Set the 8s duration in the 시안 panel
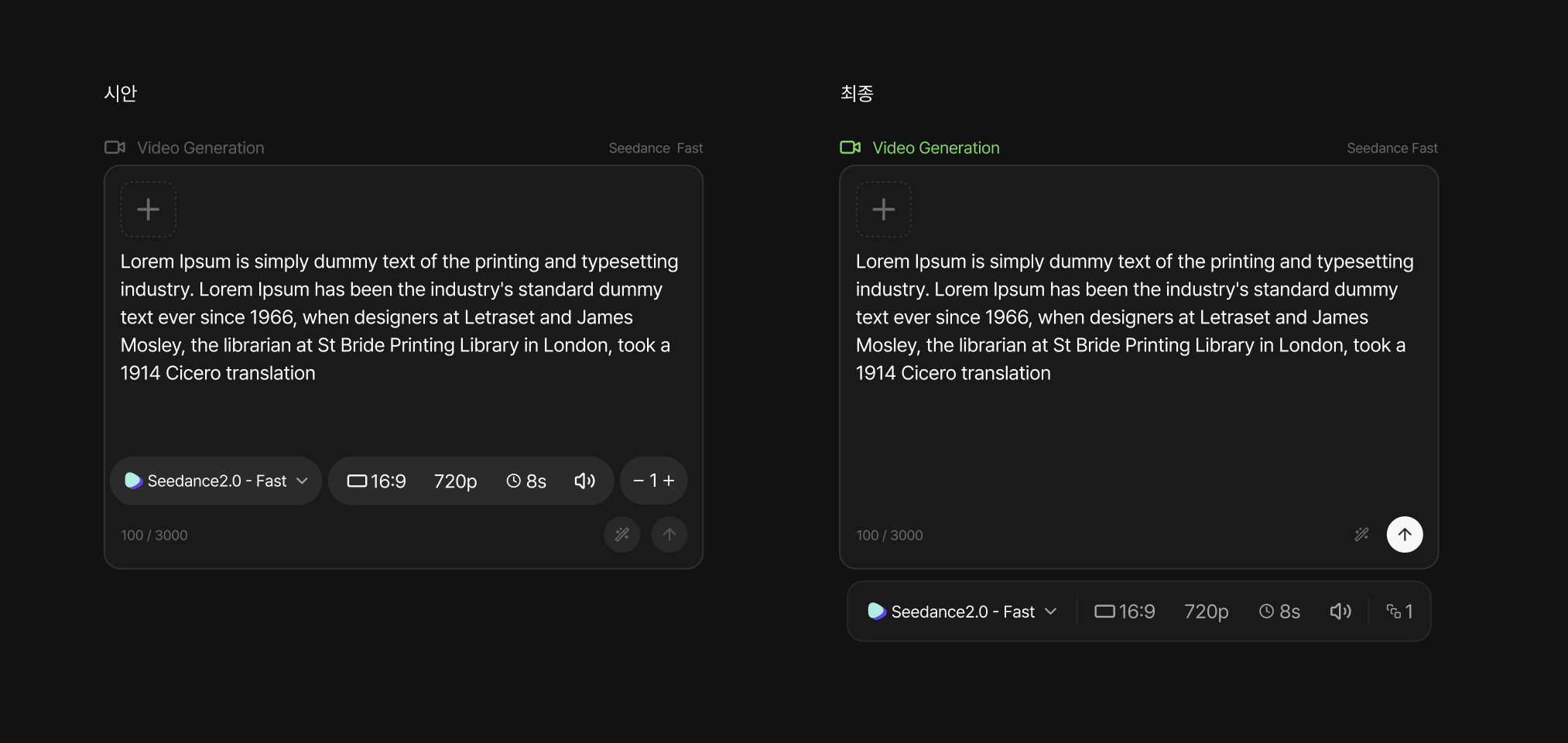 click(526, 481)
